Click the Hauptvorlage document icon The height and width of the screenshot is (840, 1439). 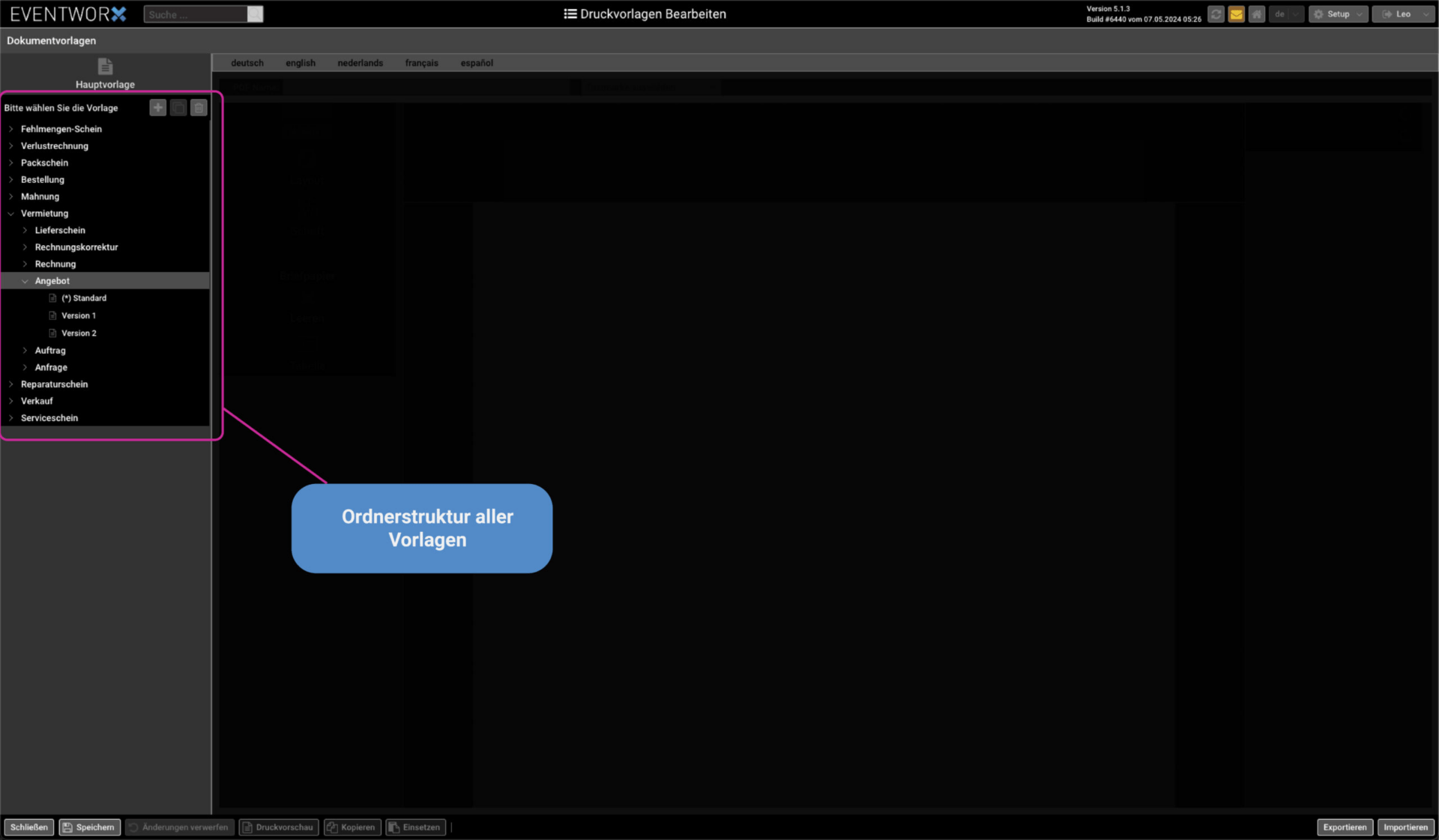tap(105, 67)
